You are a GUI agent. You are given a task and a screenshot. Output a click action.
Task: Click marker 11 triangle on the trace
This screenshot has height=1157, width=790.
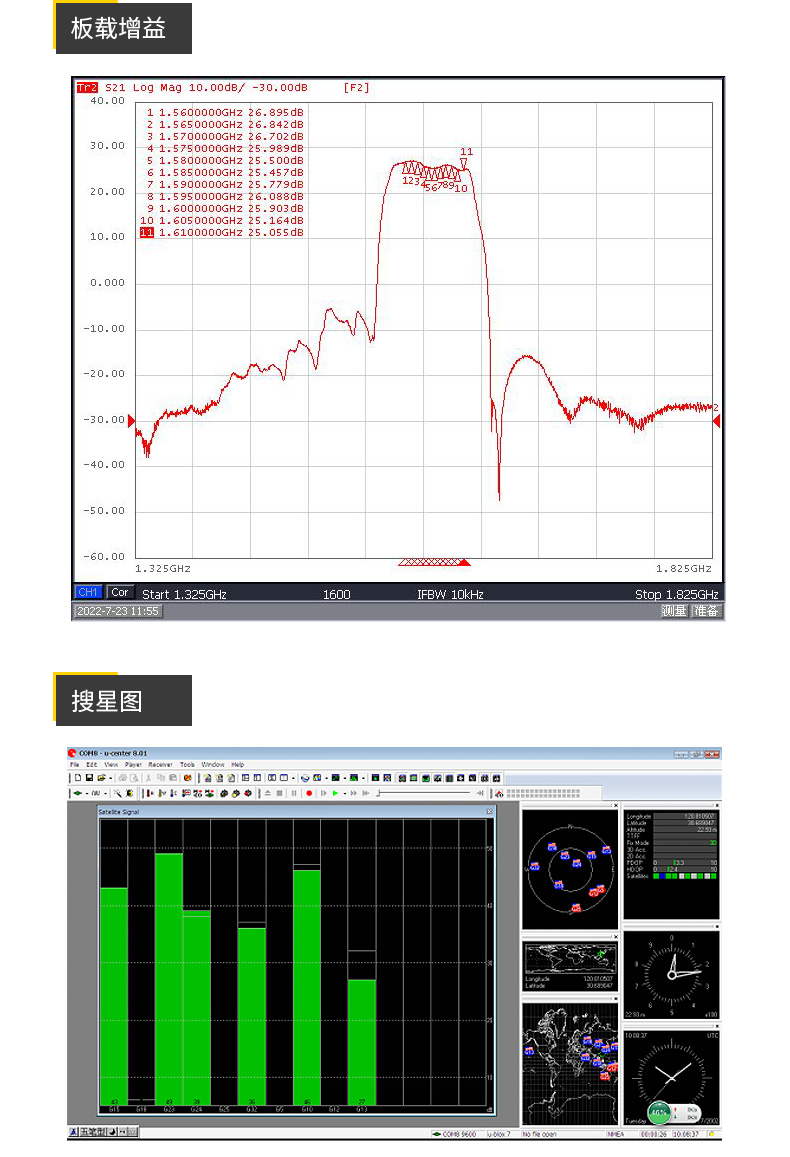pyautogui.click(x=464, y=163)
